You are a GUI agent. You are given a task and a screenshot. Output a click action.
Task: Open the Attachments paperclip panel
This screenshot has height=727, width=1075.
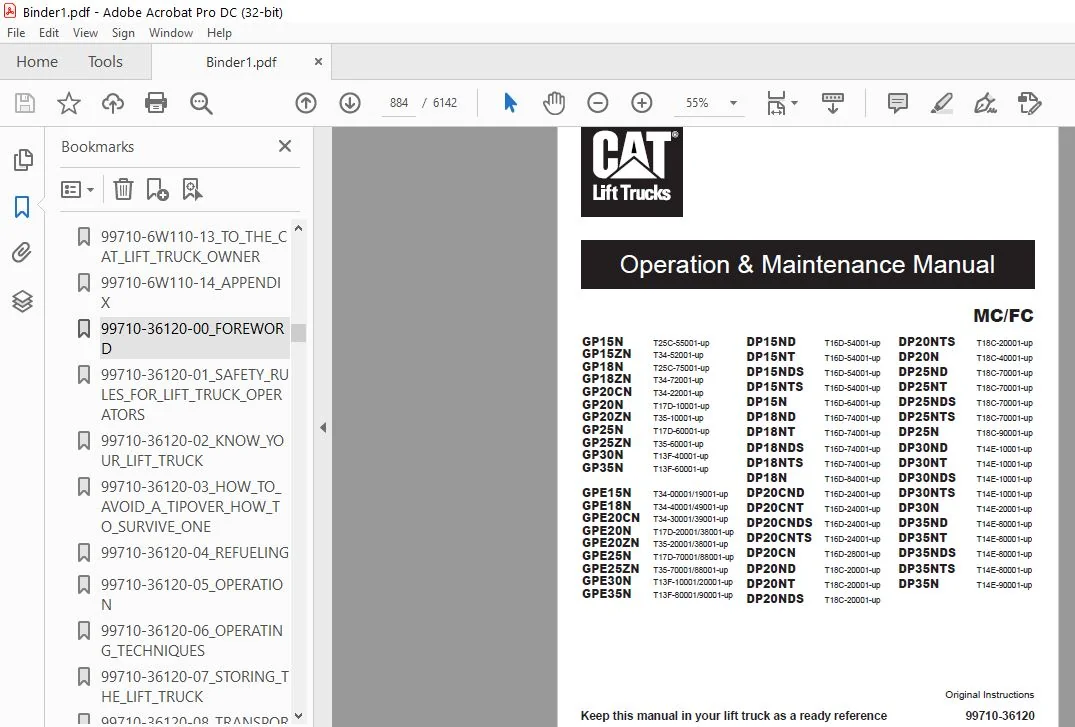click(23, 253)
